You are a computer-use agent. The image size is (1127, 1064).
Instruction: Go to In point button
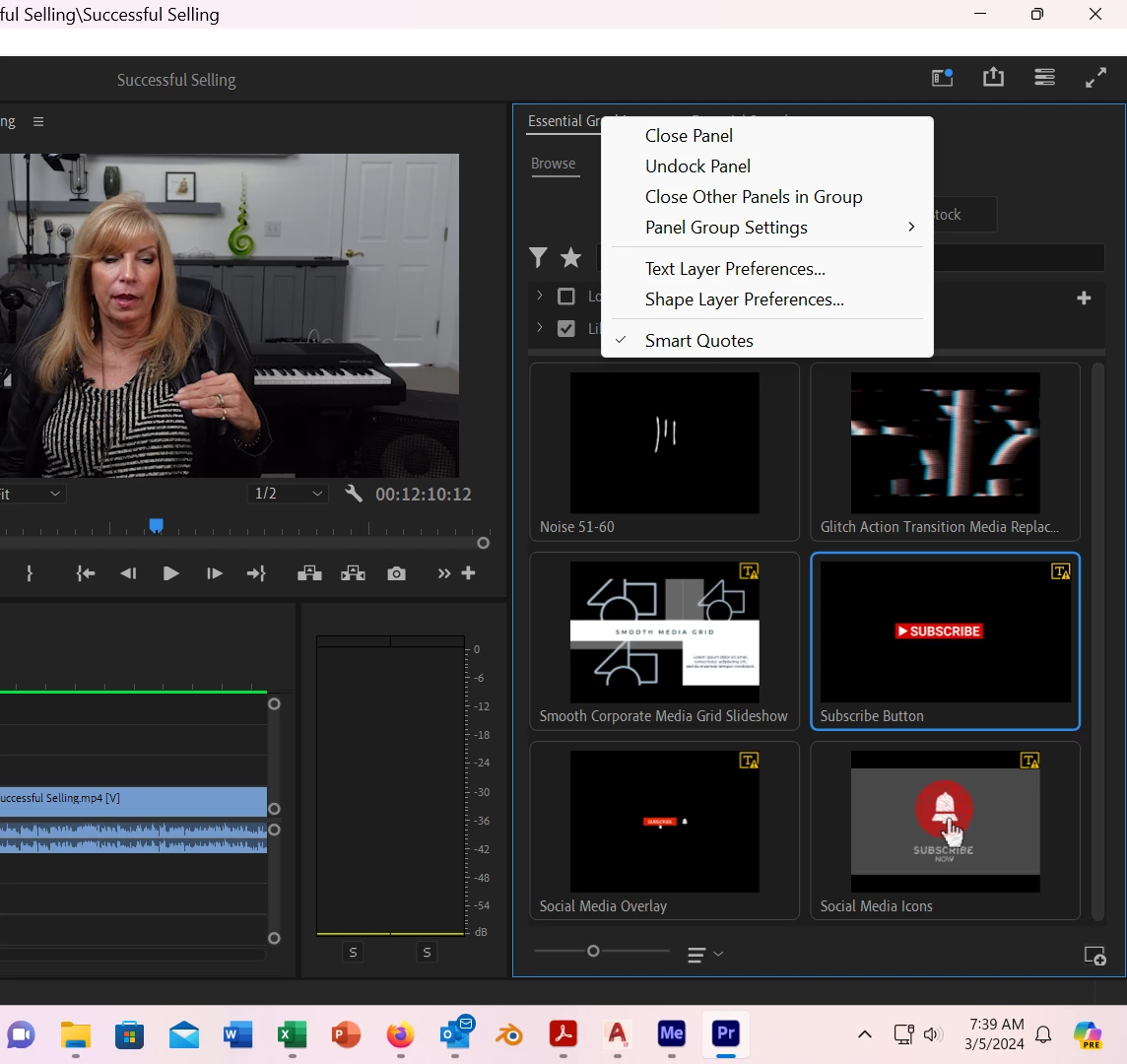point(86,573)
